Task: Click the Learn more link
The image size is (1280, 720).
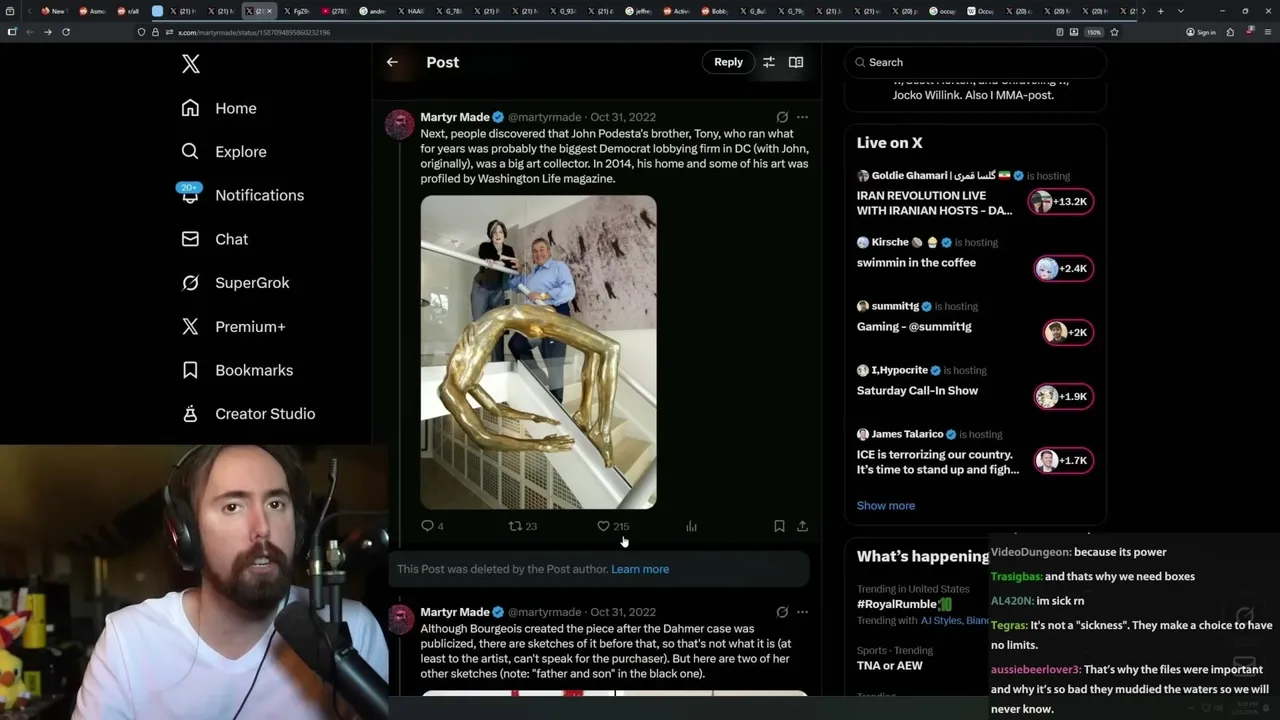Action: point(640,569)
